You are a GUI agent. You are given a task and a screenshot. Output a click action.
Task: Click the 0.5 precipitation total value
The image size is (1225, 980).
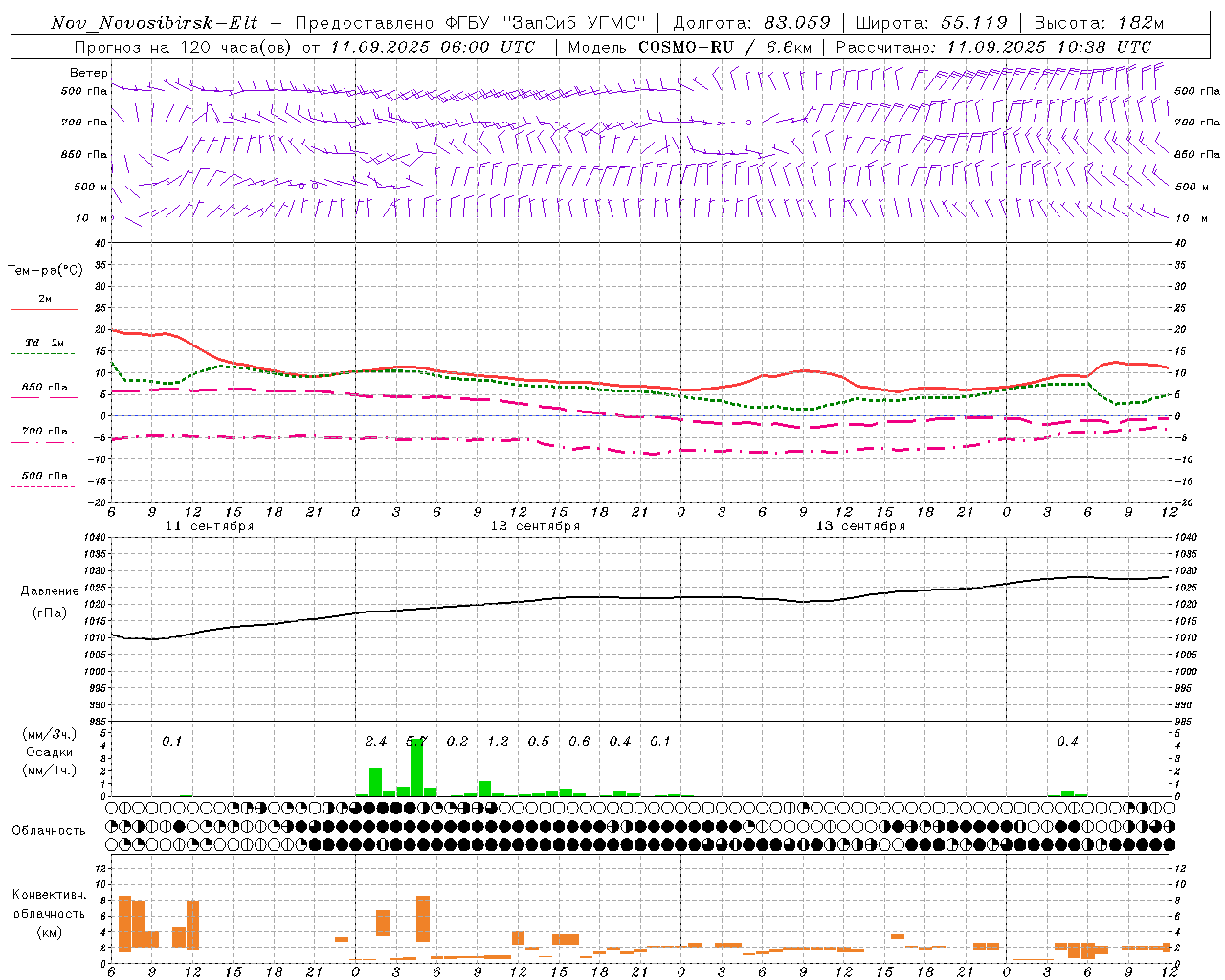click(x=539, y=742)
